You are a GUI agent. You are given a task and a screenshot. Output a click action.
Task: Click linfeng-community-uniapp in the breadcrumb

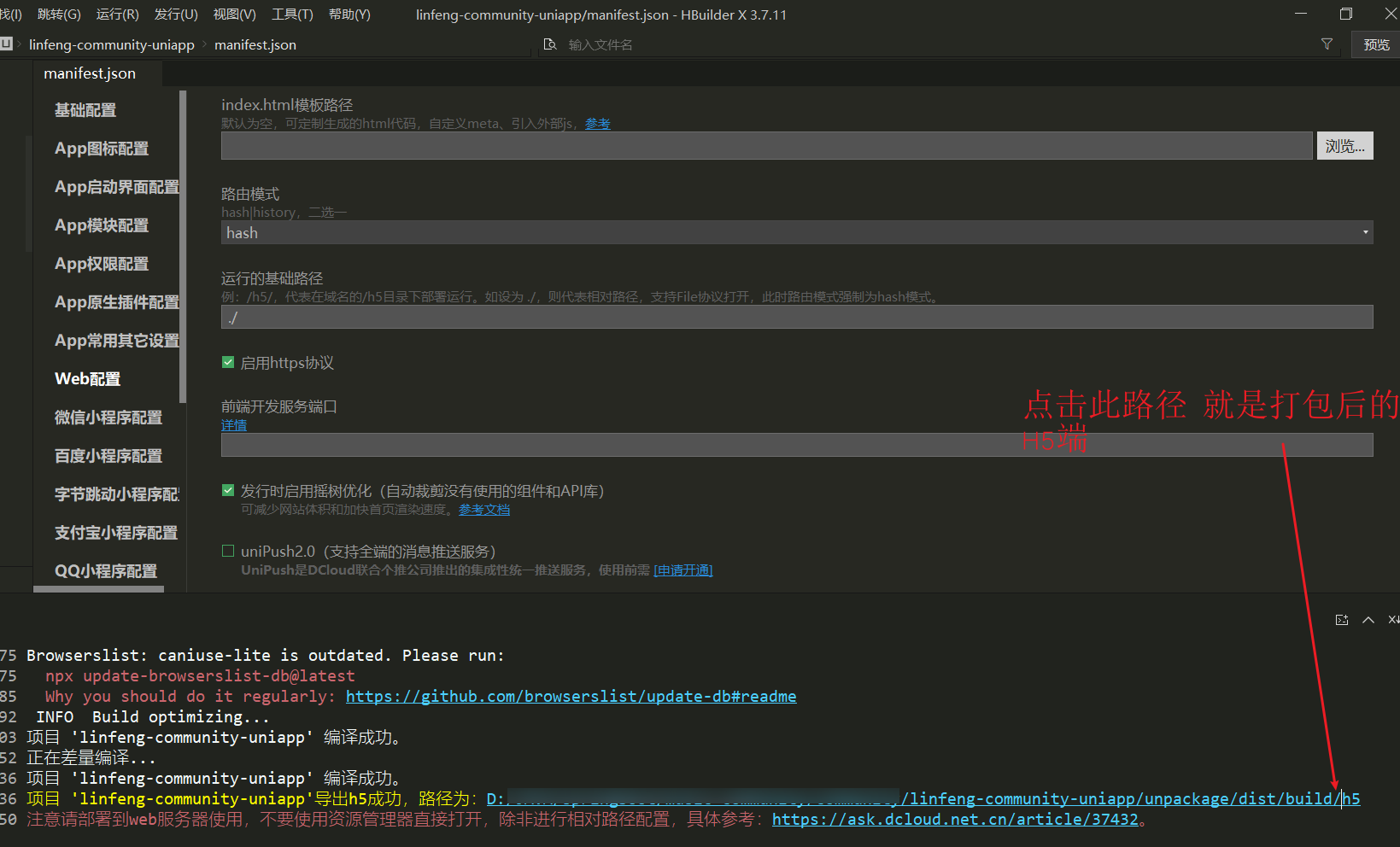(112, 44)
